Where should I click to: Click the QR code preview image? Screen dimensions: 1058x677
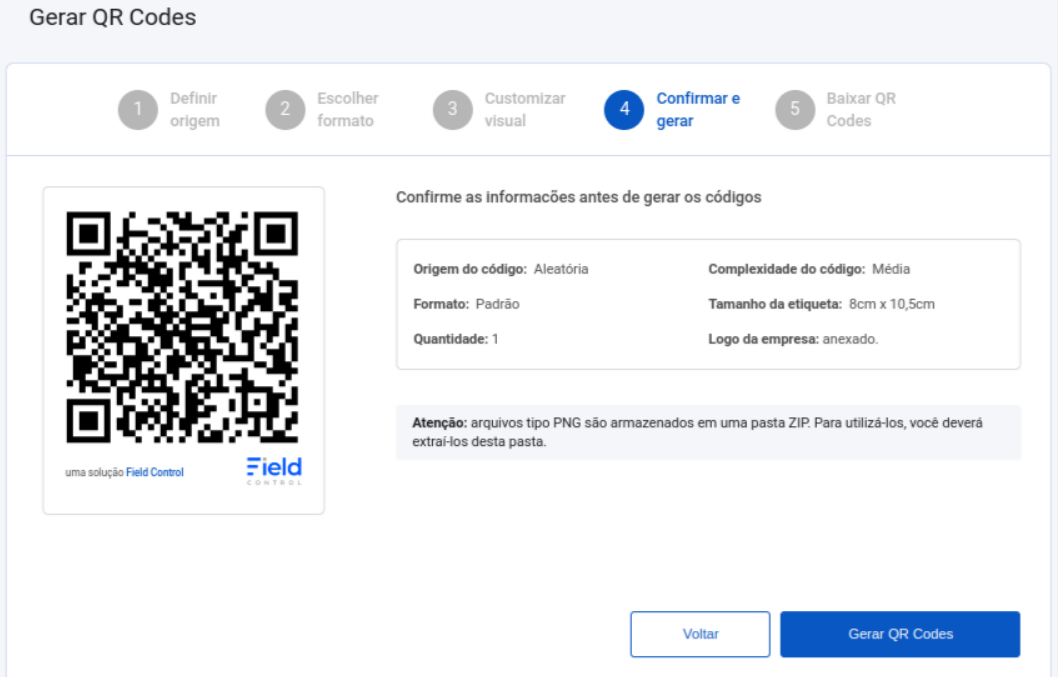coord(182,327)
